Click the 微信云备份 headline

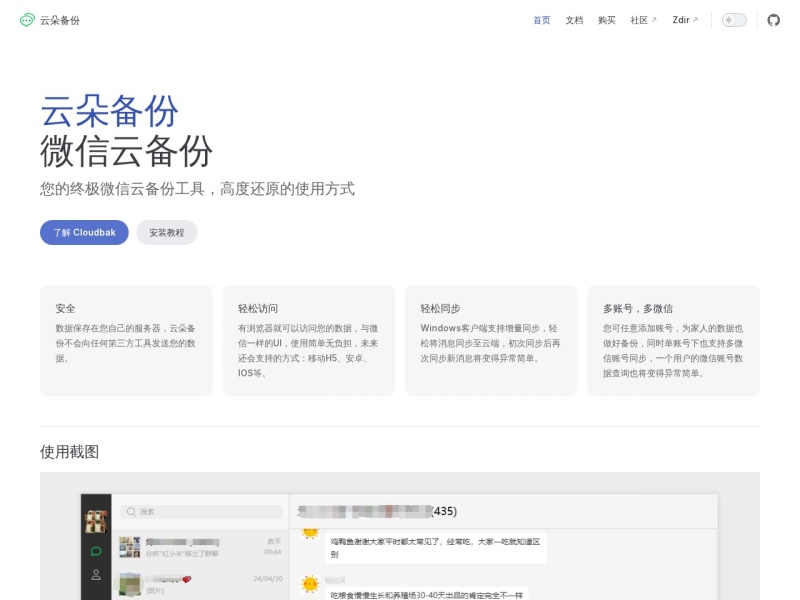(126, 151)
